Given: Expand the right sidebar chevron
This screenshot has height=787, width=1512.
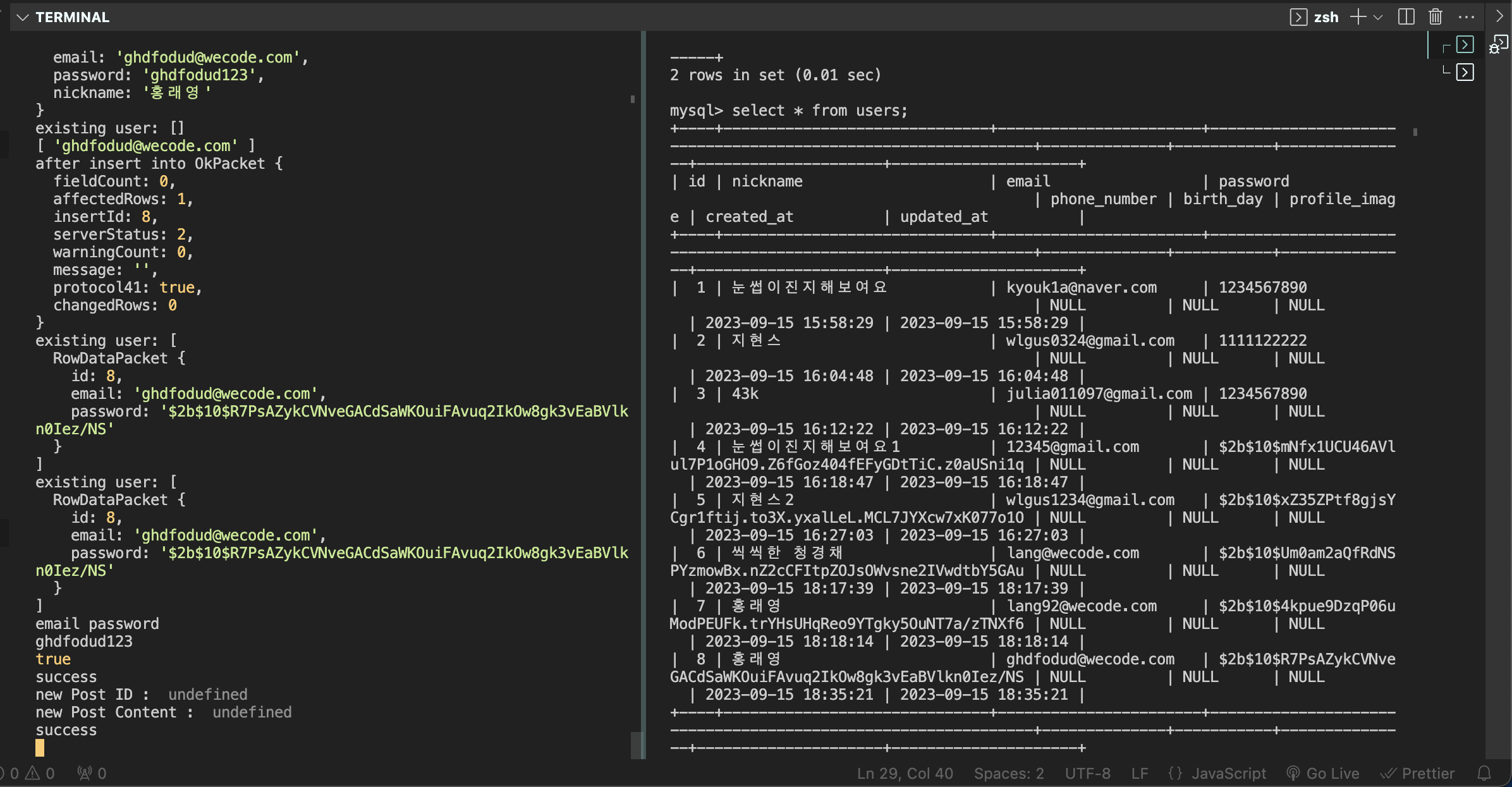Looking at the screenshot, I should [1499, 16].
